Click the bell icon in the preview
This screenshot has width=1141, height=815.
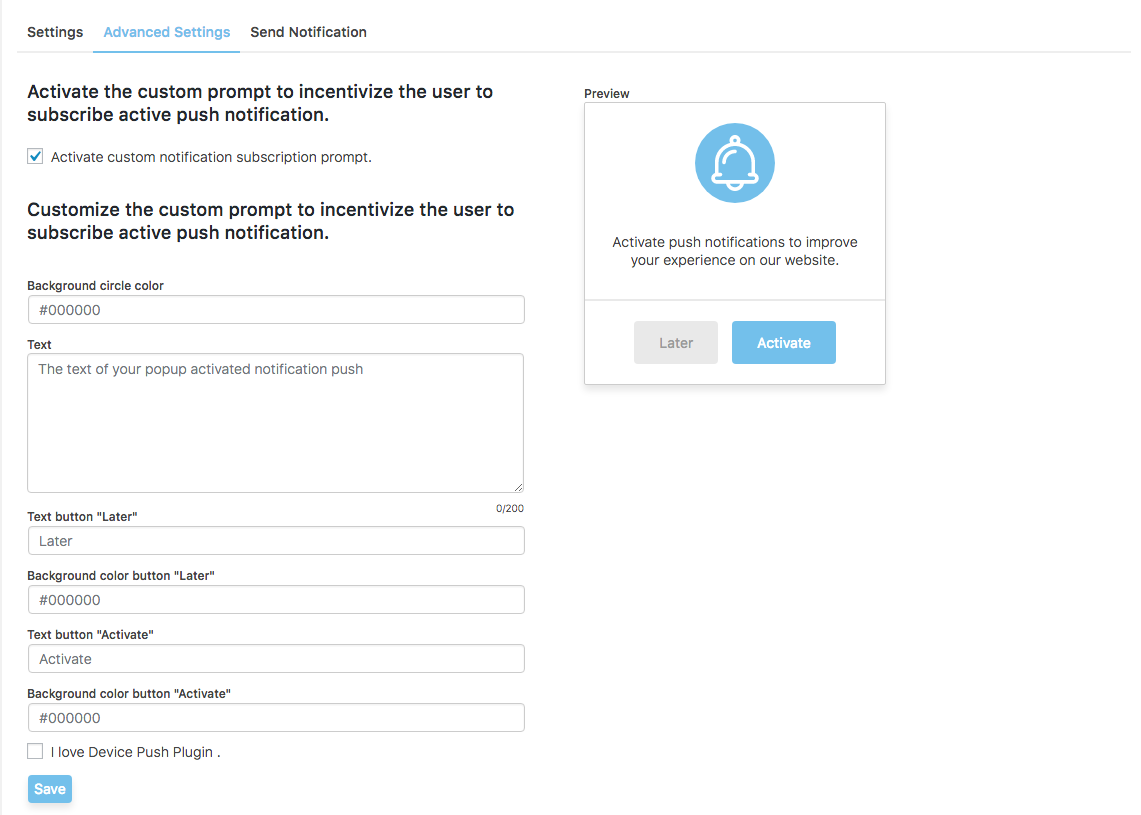point(734,163)
